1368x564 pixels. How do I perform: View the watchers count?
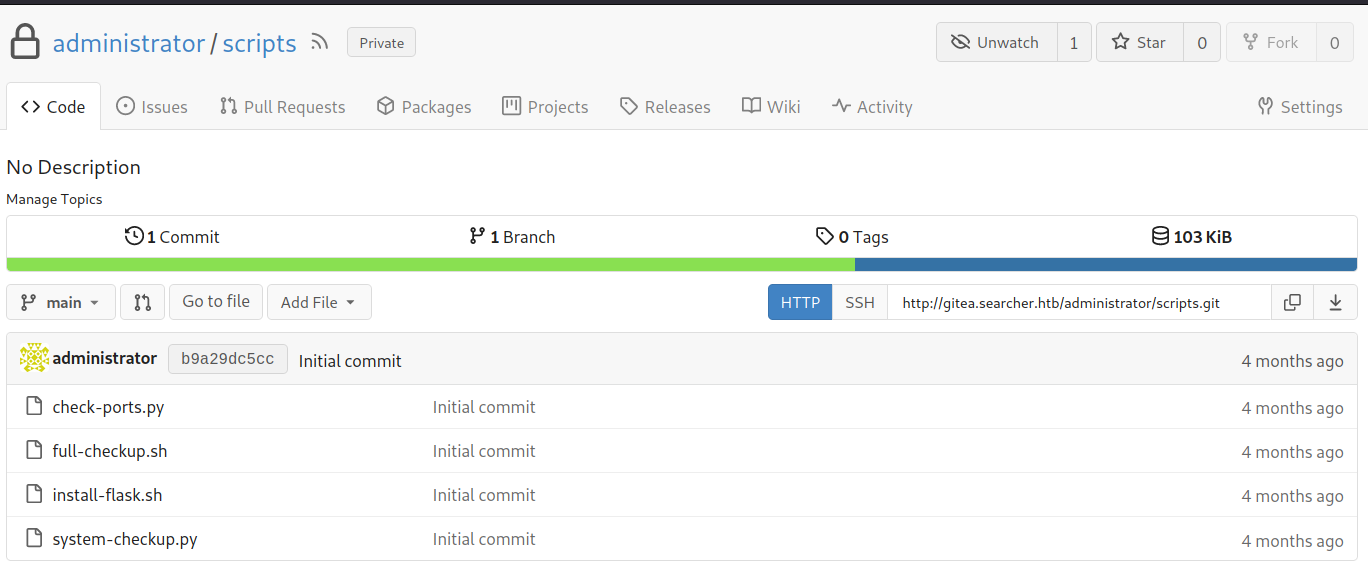[x=1074, y=42]
